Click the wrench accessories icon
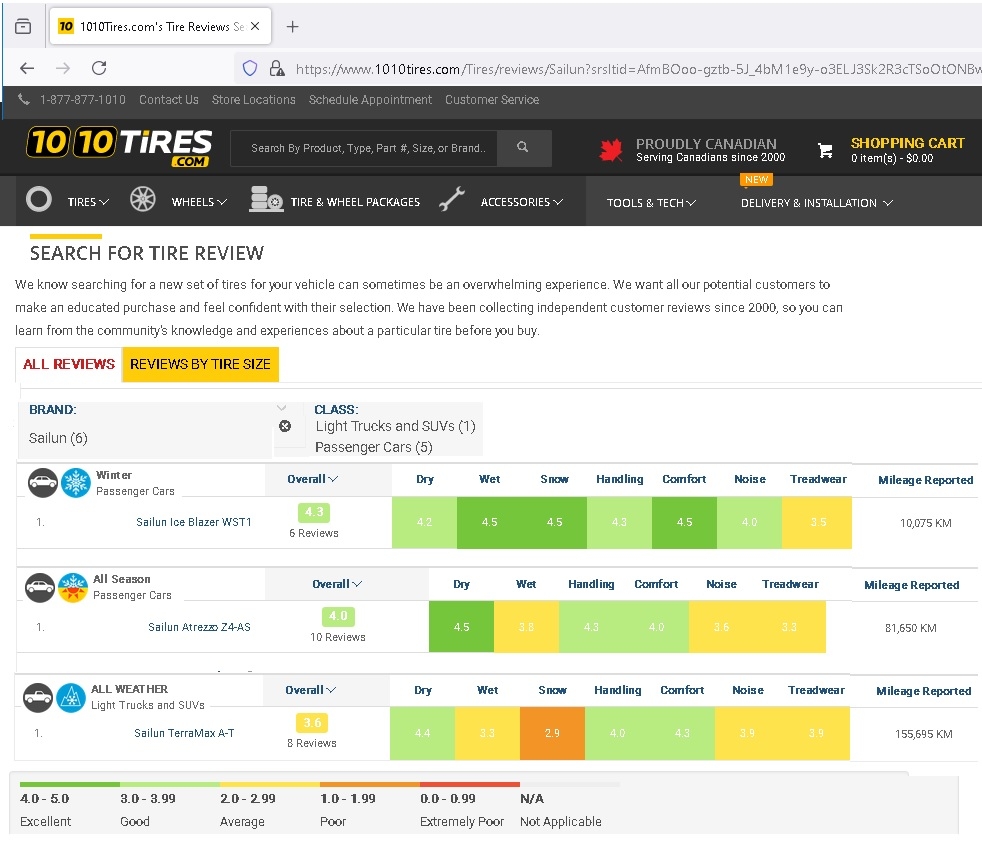 click(452, 199)
